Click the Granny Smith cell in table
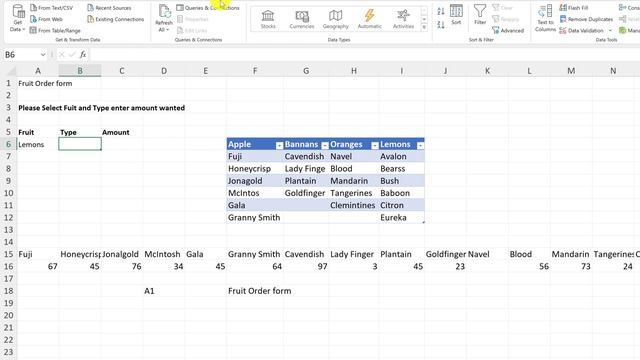The height and width of the screenshot is (360, 640). [255, 218]
